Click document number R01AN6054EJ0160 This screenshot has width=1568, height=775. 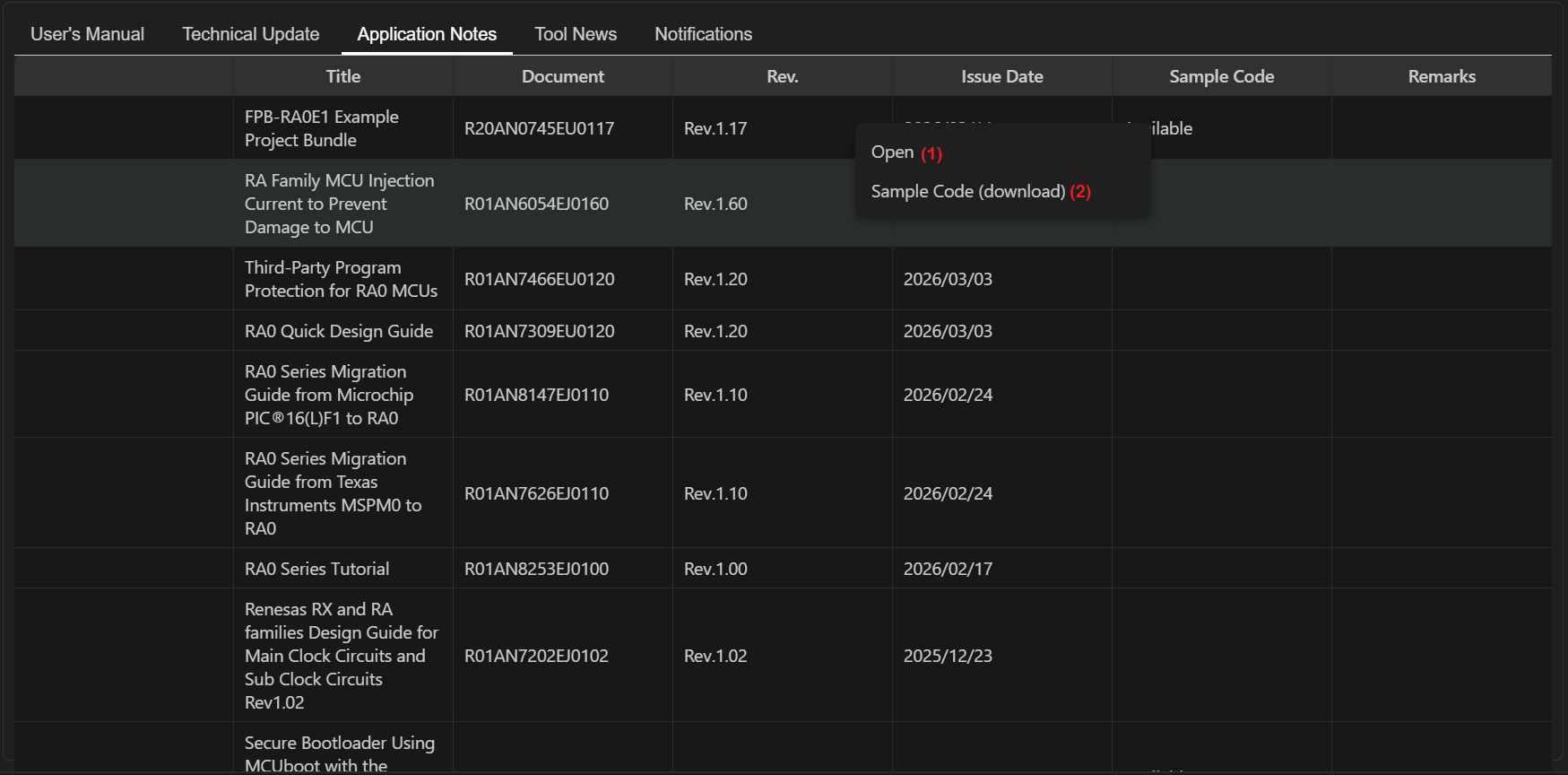[536, 204]
